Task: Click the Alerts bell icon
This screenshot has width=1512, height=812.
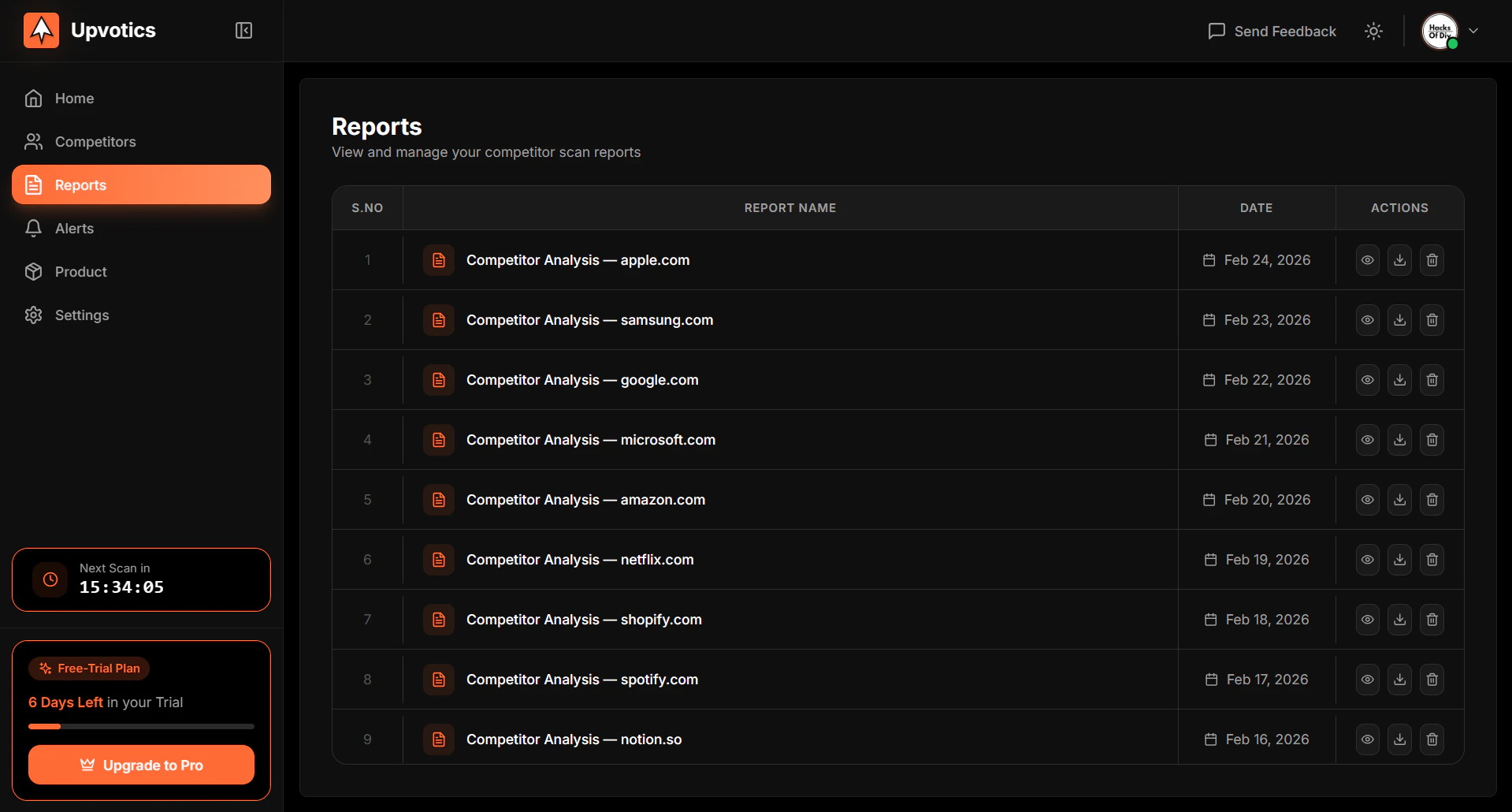Action: pyautogui.click(x=33, y=228)
